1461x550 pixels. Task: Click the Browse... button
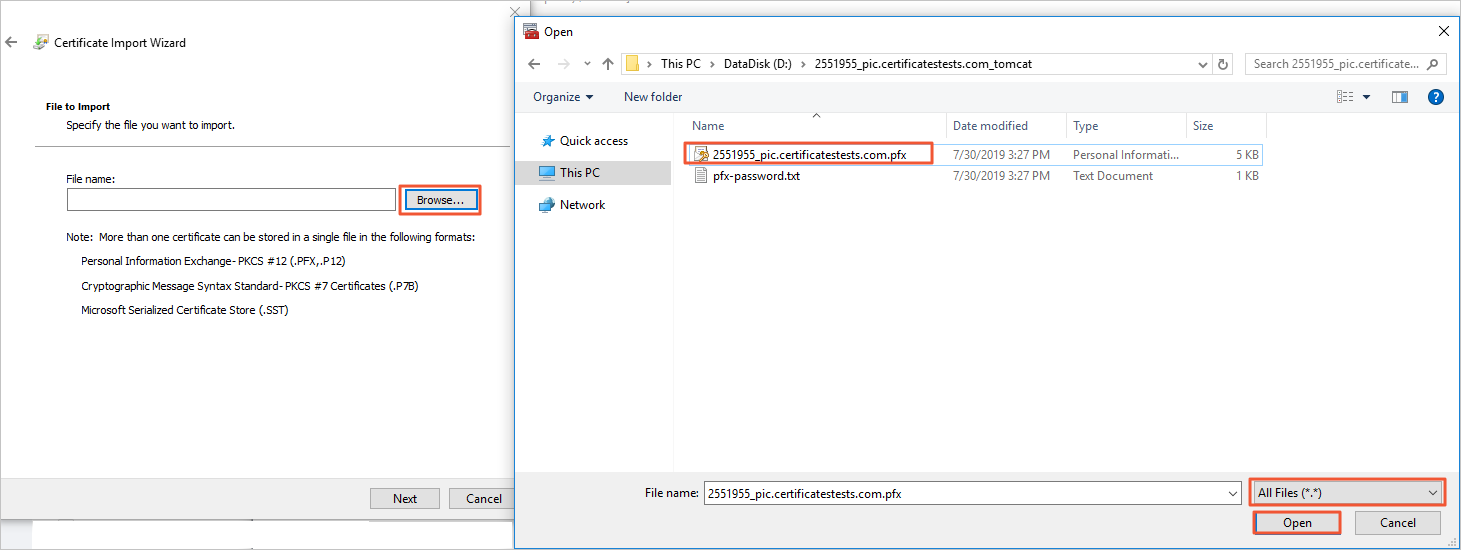tap(440, 200)
